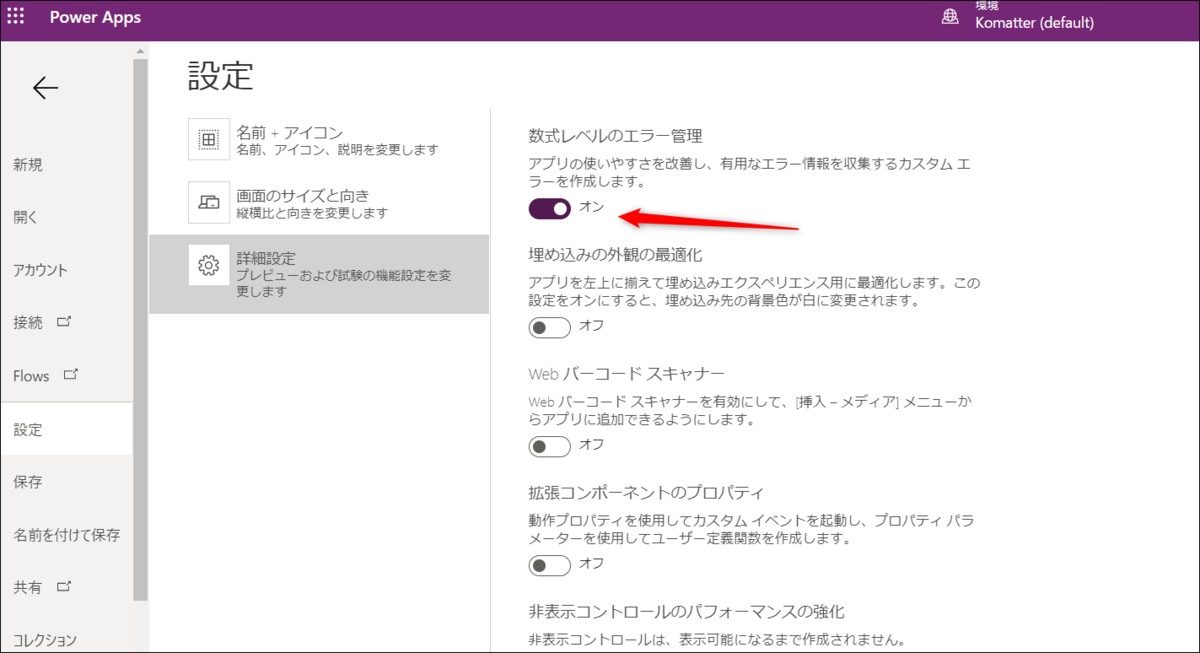The width and height of the screenshot is (1200, 653).
Task: Open the 名前 + アイコン settings section
Action: tap(319, 140)
